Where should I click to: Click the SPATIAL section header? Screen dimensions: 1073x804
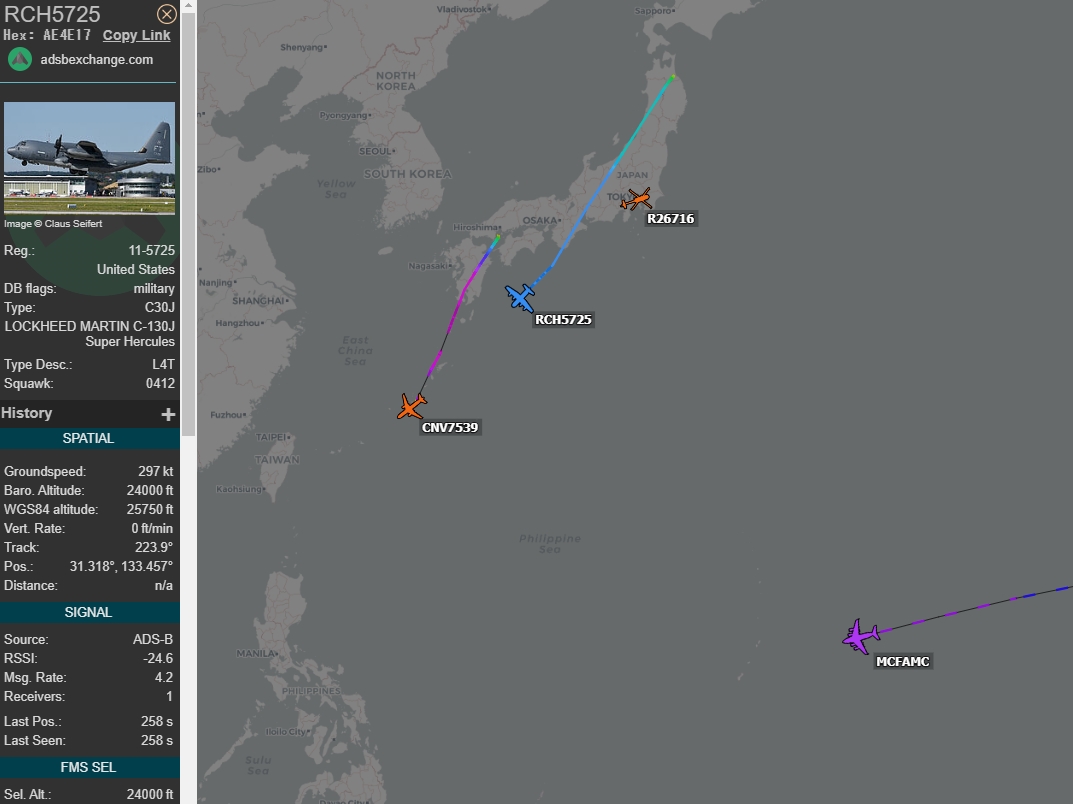88,439
